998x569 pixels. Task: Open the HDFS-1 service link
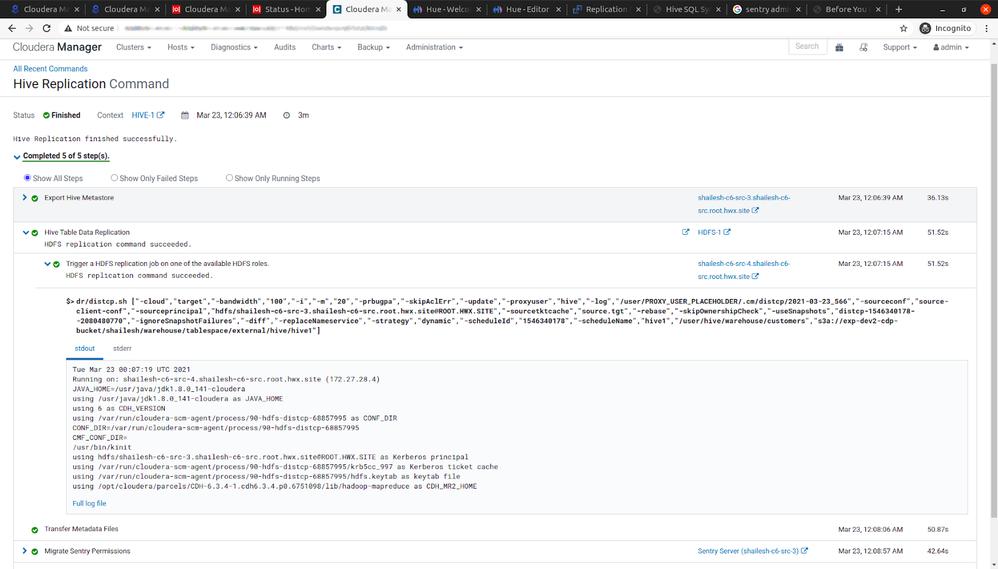709,232
